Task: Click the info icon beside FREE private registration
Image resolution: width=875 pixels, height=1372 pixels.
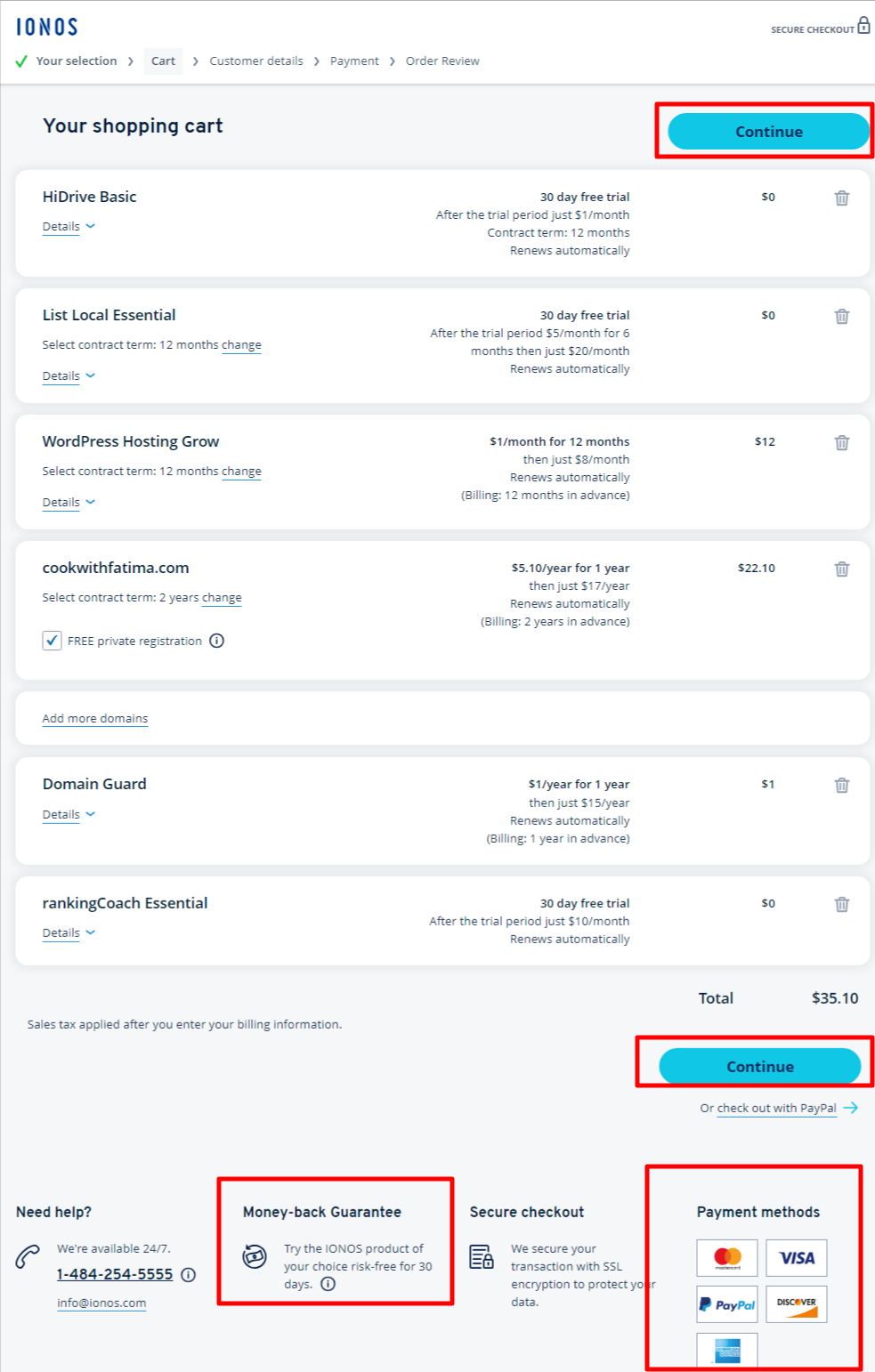Action: tap(217, 641)
